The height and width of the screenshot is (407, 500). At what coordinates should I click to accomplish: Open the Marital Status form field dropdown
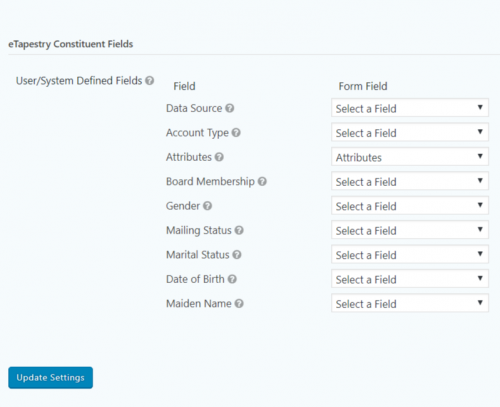pos(410,254)
